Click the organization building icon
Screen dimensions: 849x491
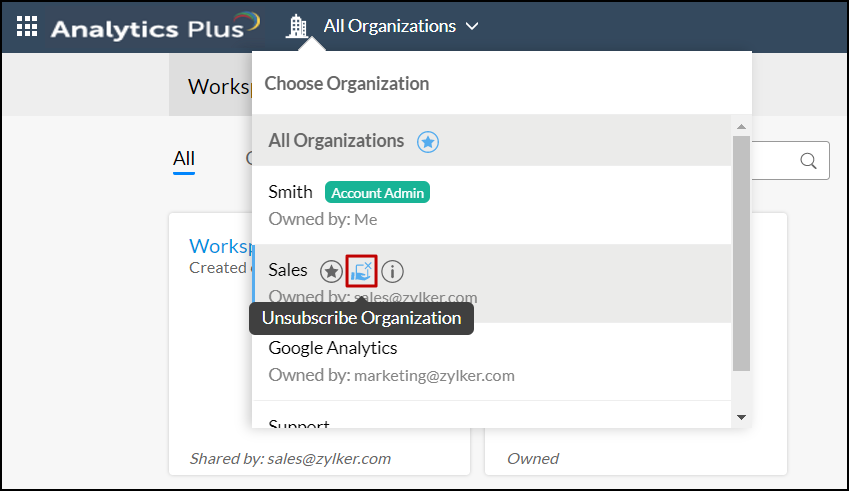click(296, 26)
